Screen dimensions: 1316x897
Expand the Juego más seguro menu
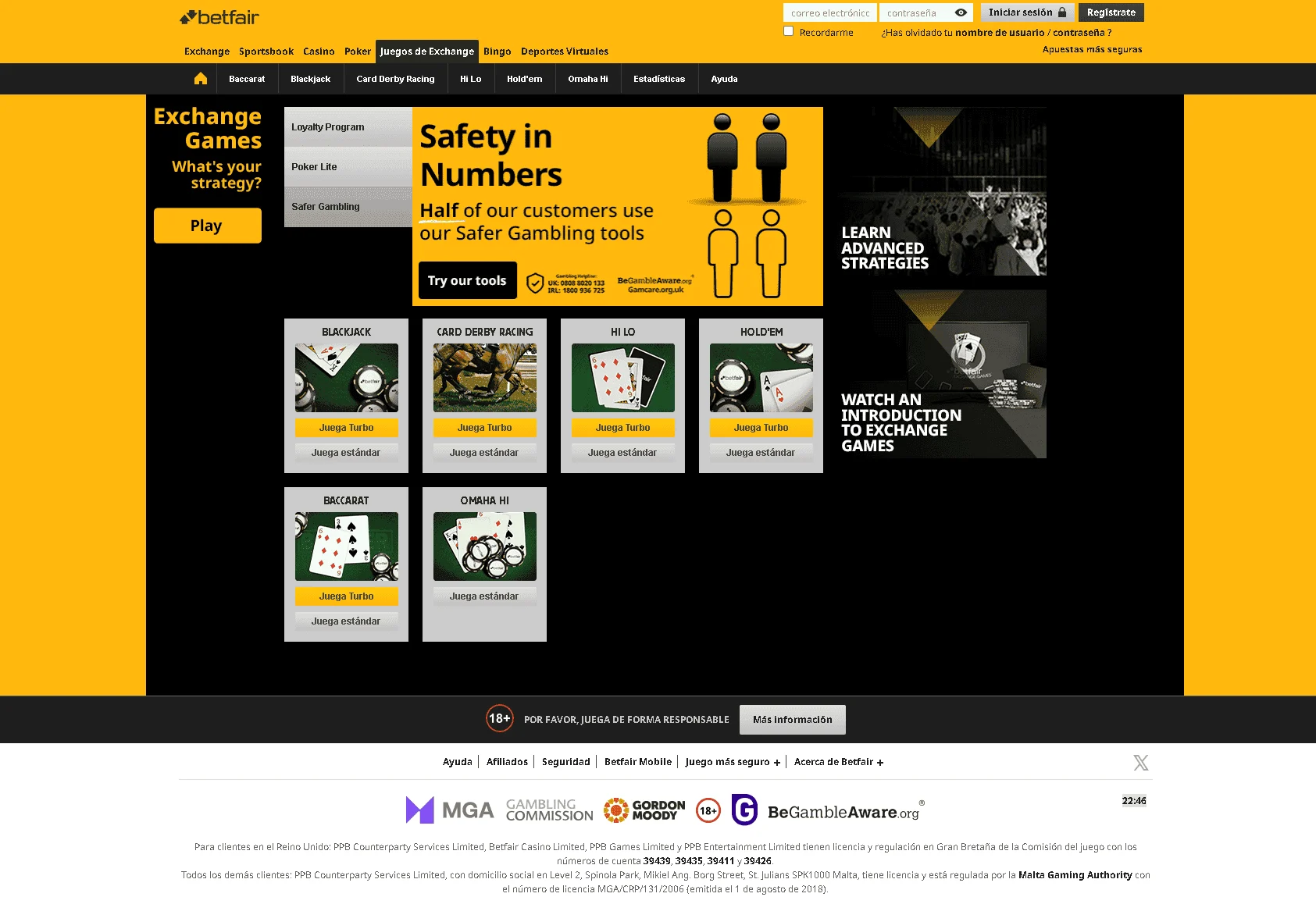pyautogui.click(x=733, y=762)
